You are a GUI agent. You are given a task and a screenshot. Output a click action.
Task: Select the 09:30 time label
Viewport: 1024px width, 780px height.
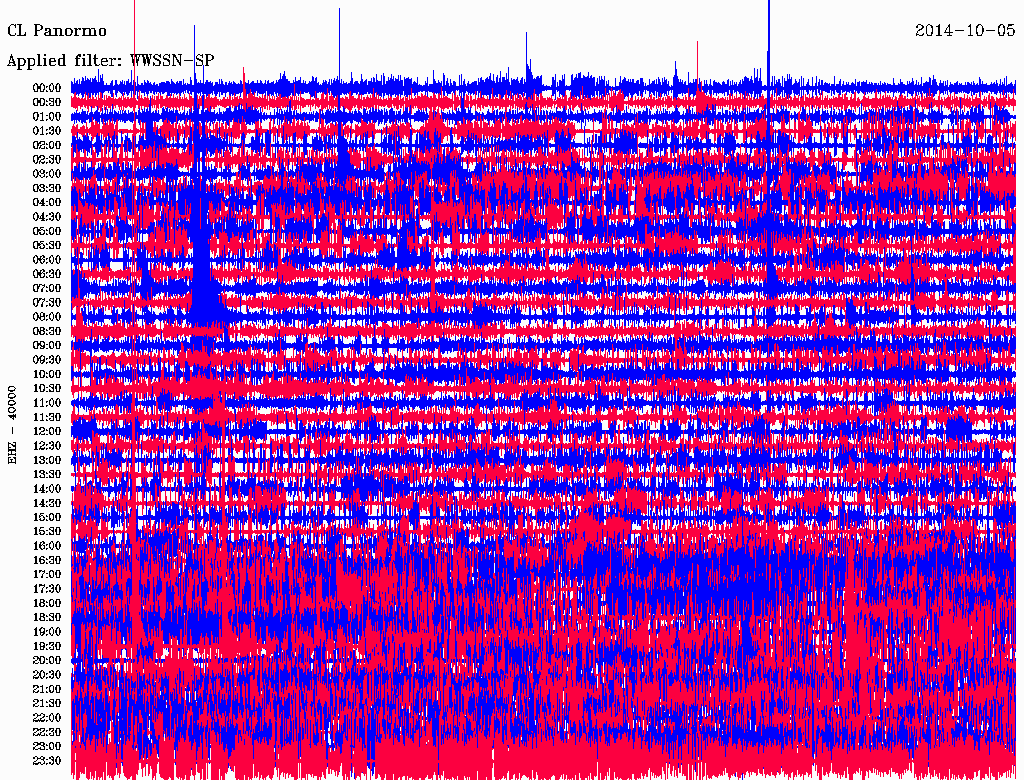point(47,360)
